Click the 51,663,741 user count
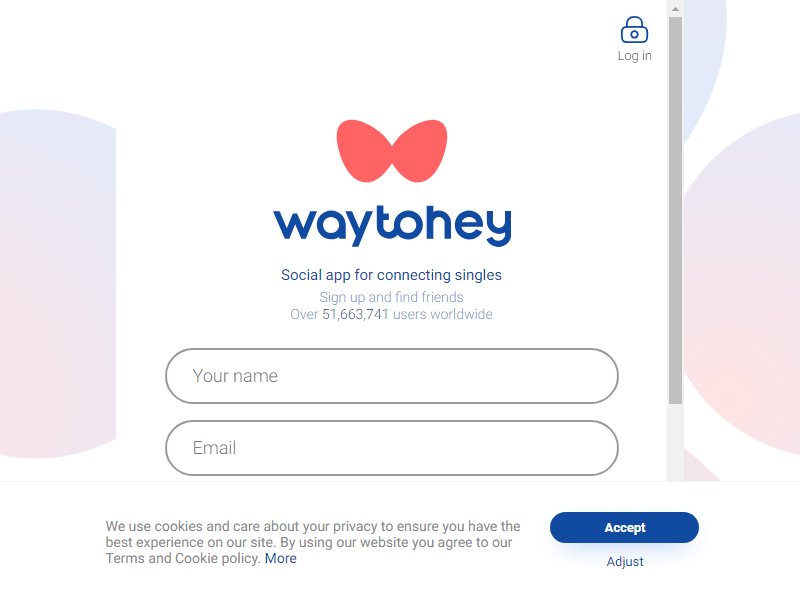 355,314
